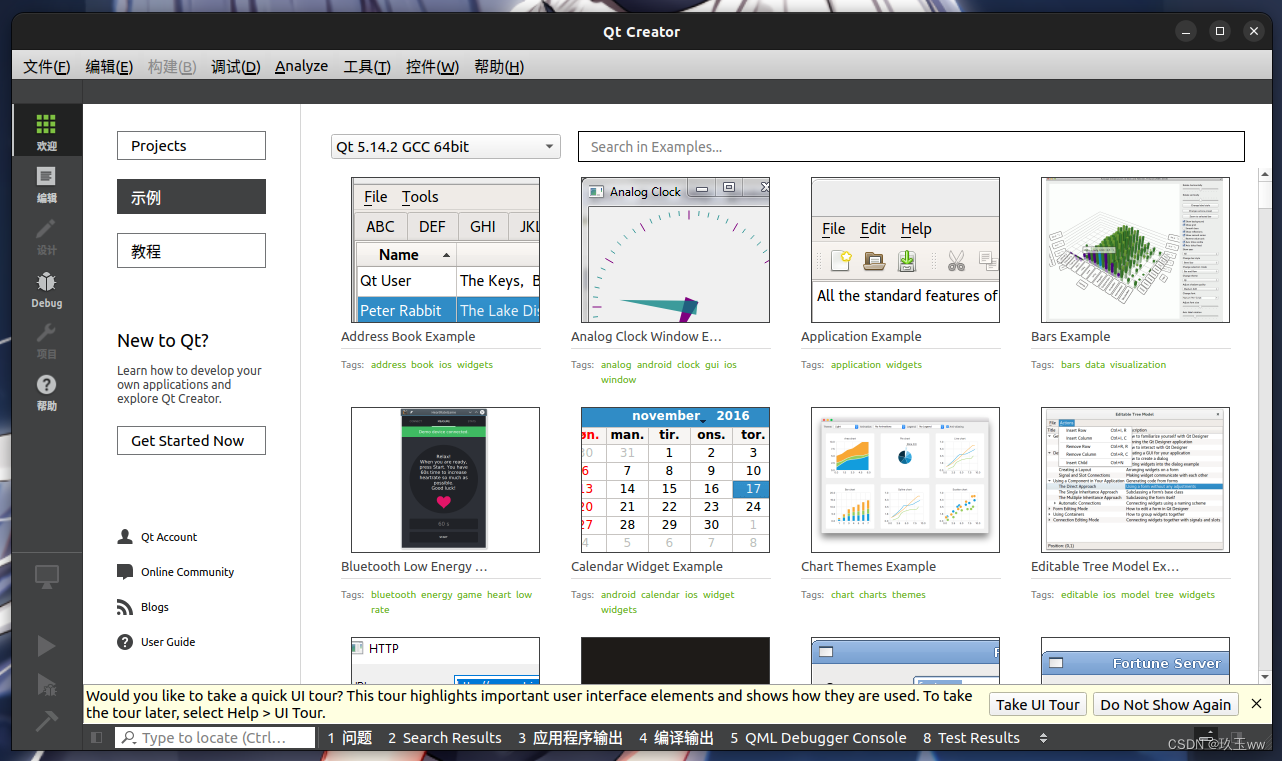Open the 2 Search Results pane
This screenshot has width=1282, height=761.
pyautogui.click(x=445, y=738)
